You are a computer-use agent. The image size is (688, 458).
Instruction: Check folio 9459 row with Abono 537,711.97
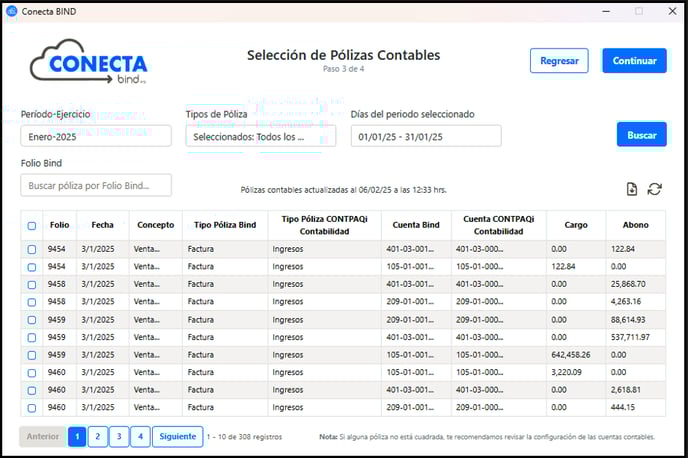point(32,337)
